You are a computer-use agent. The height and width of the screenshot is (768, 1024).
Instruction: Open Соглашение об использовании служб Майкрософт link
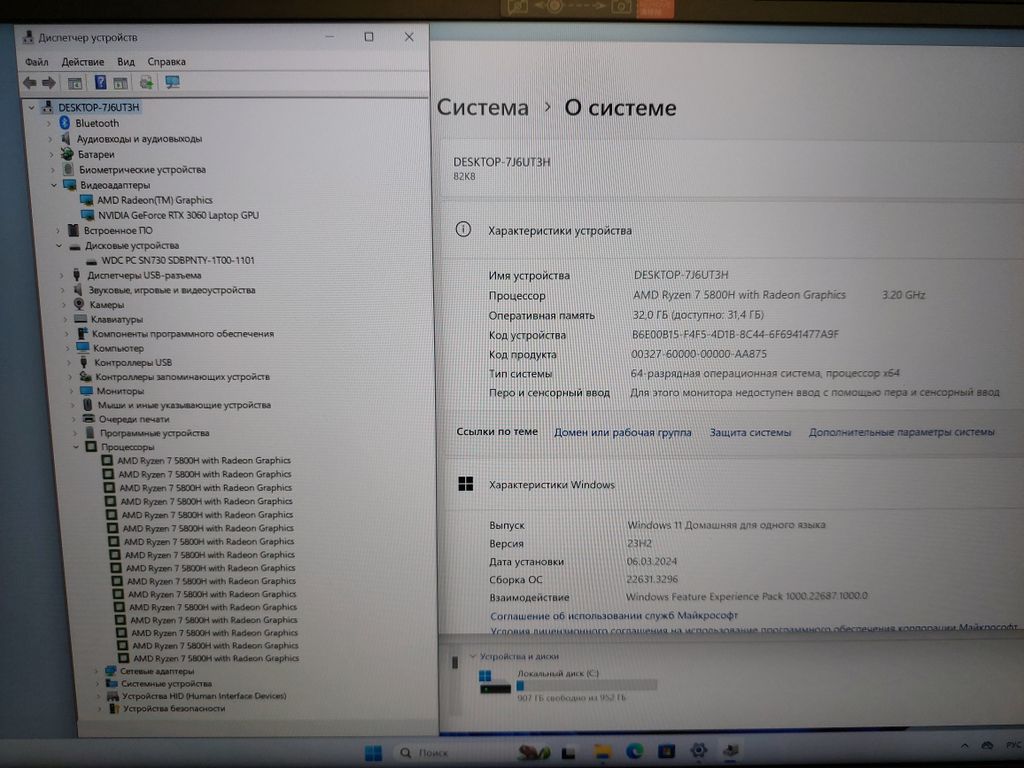point(614,615)
